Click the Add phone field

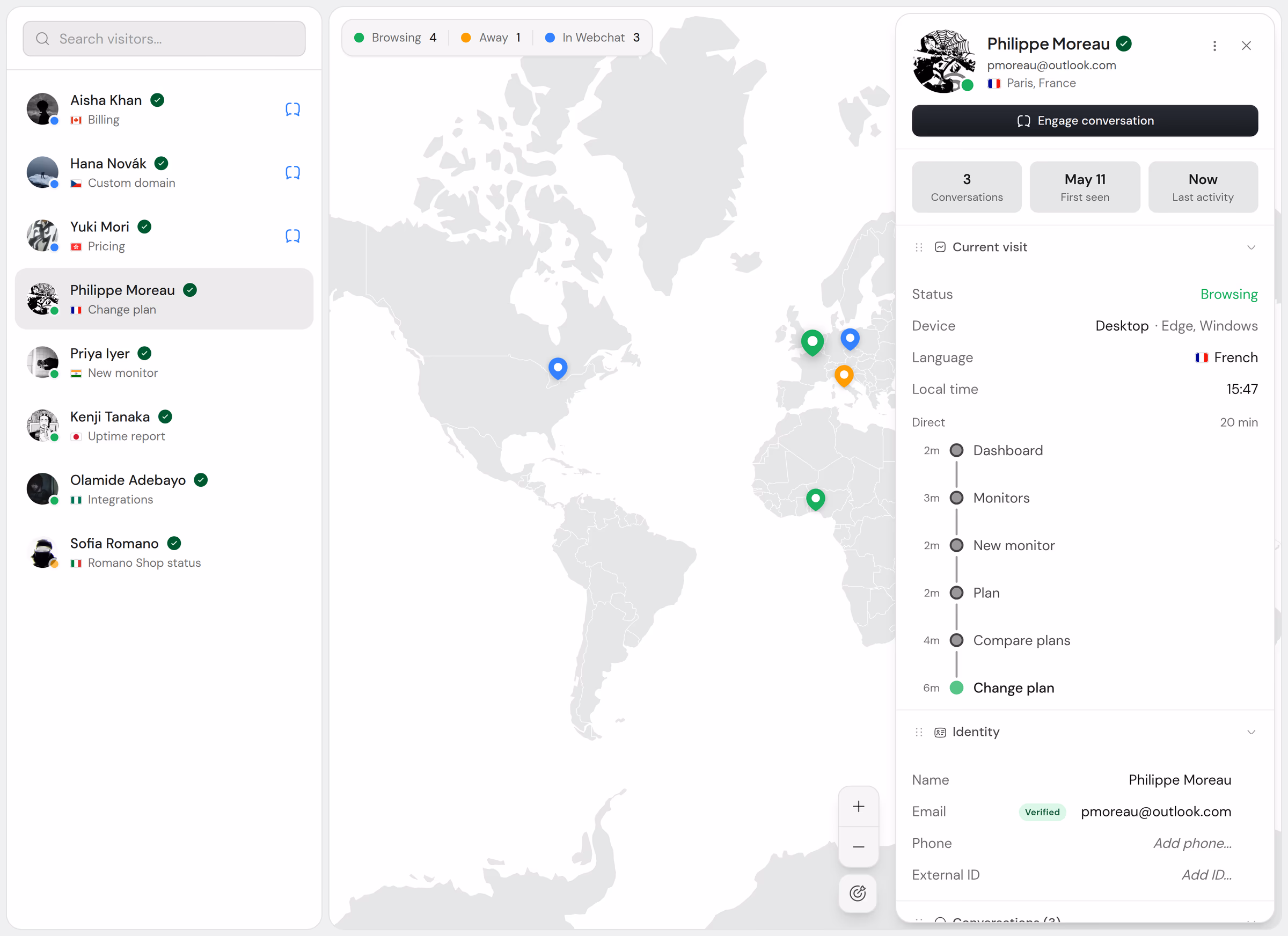click(1192, 844)
